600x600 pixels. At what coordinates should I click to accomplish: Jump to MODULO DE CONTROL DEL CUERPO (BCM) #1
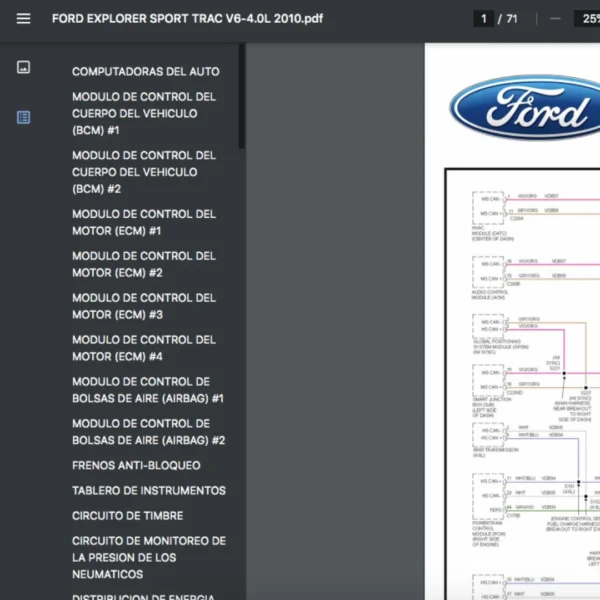tap(143, 113)
